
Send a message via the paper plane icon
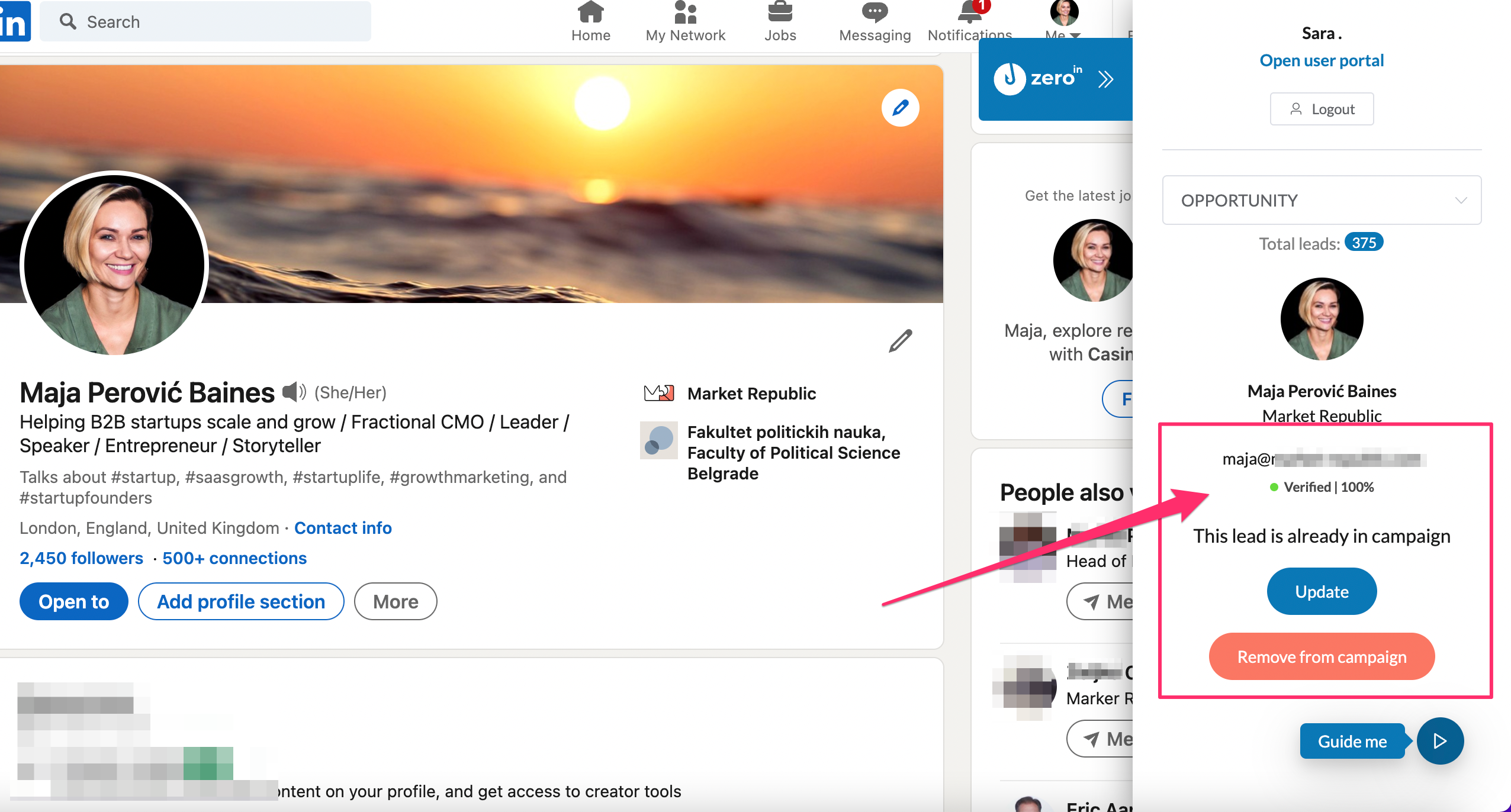1091,601
